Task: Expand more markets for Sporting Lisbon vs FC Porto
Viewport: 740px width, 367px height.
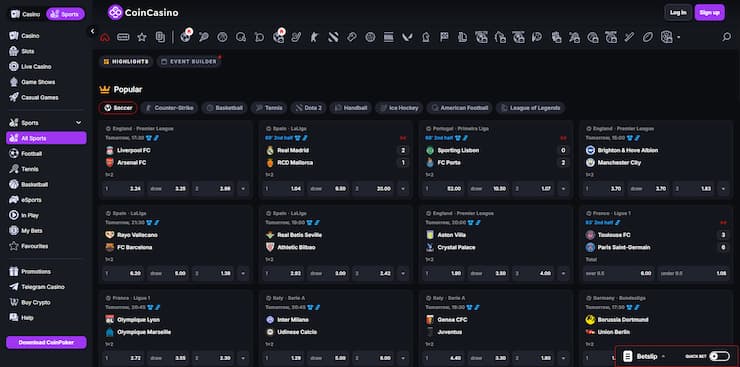Action: point(563,189)
